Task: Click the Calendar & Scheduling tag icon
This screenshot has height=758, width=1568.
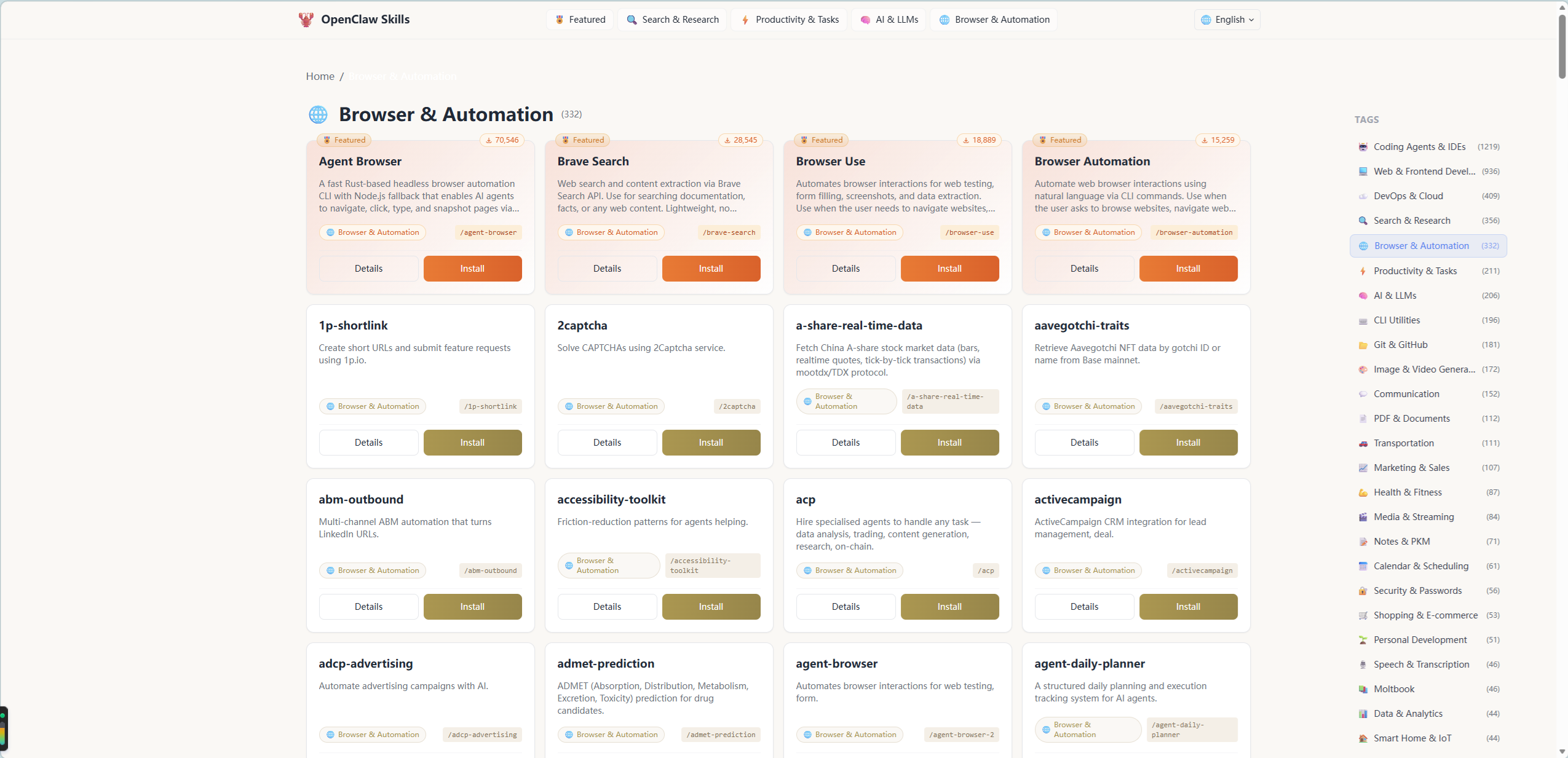Action: click(1363, 566)
